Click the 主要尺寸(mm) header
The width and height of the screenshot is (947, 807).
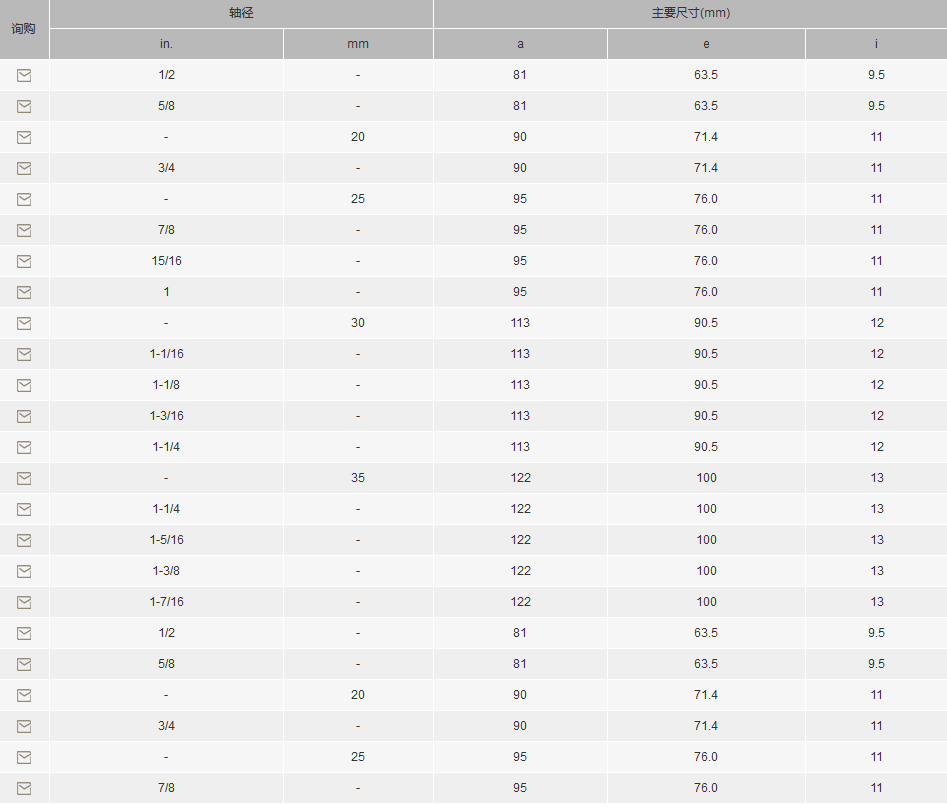(x=690, y=13)
